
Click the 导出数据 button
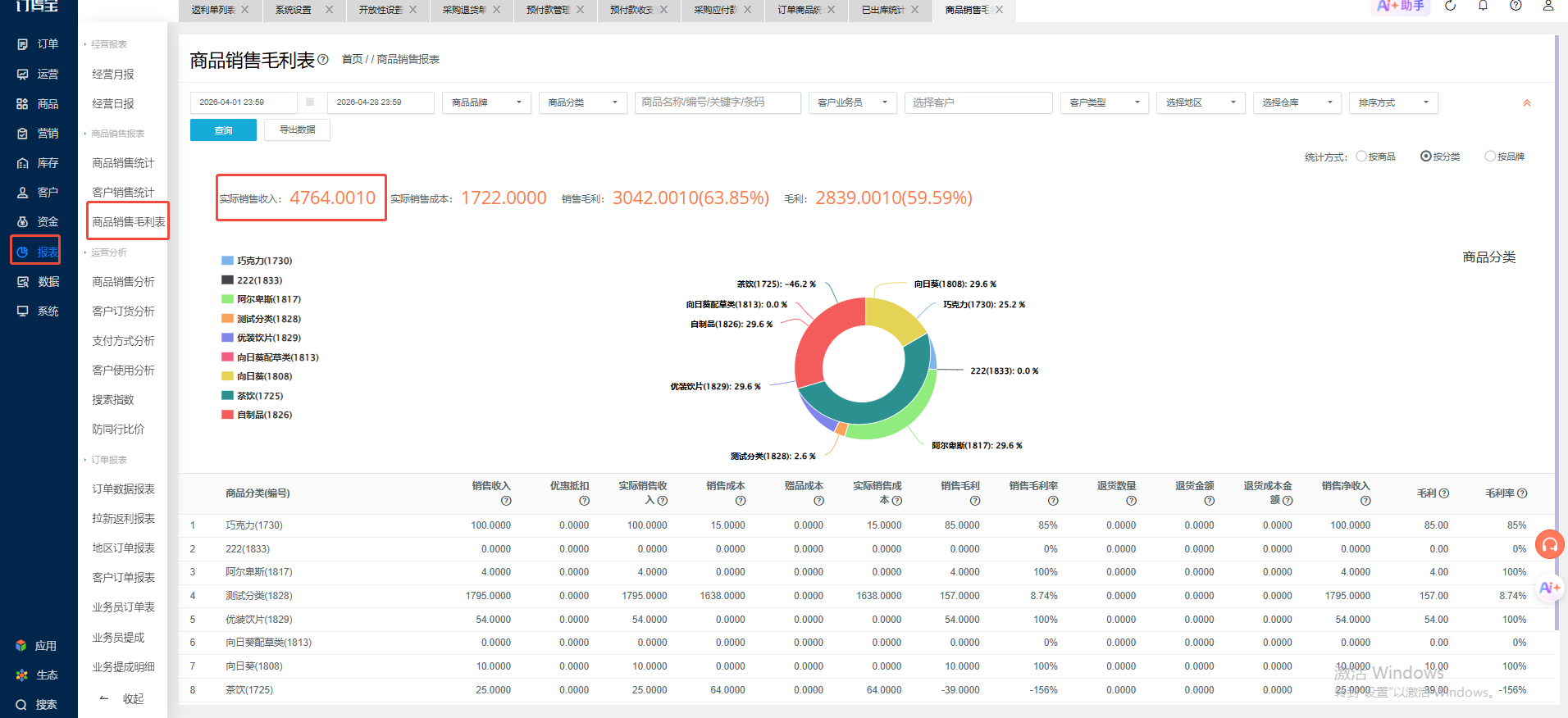[298, 130]
